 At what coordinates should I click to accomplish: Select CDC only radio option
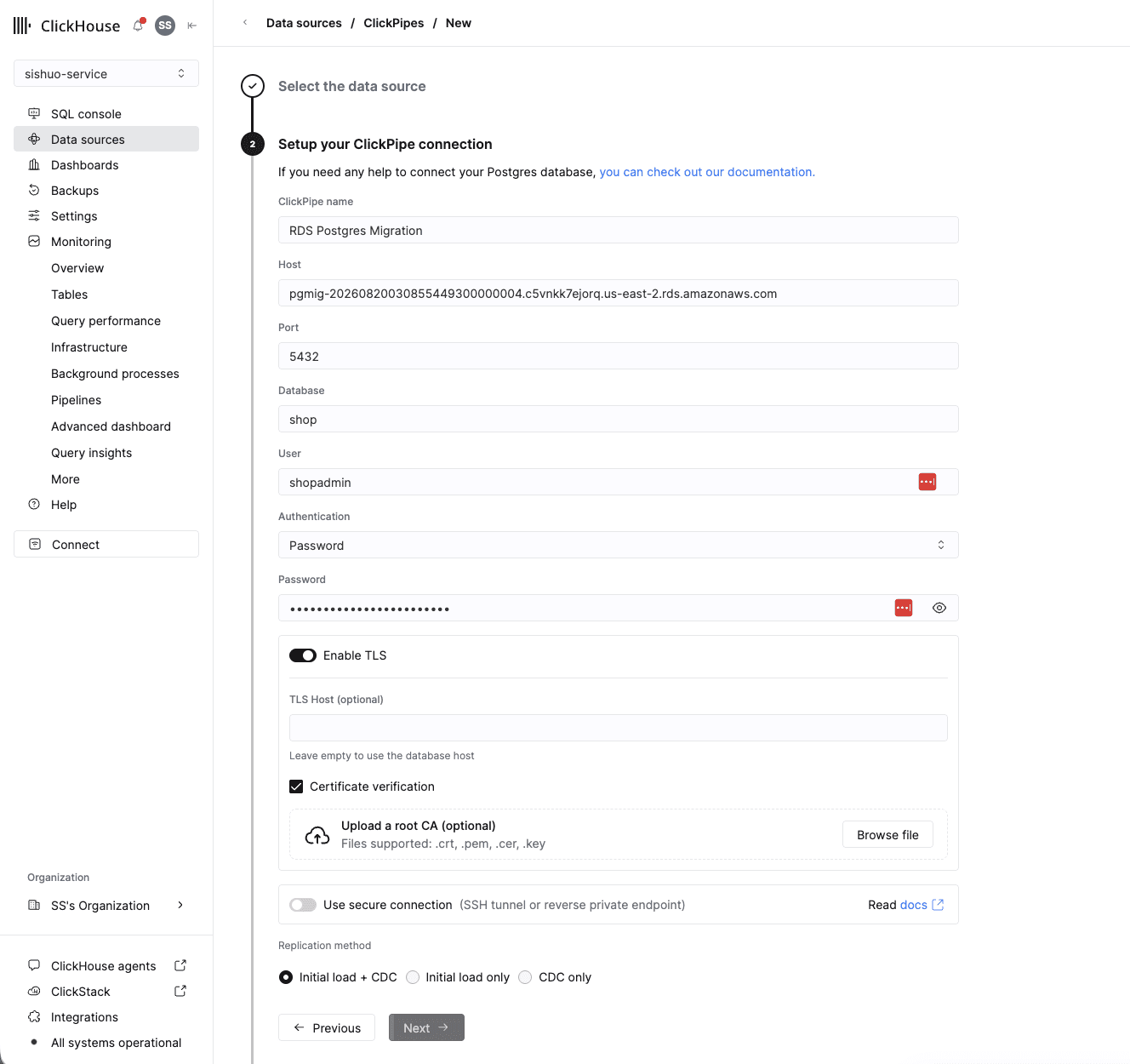pyautogui.click(x=525, y=977)
